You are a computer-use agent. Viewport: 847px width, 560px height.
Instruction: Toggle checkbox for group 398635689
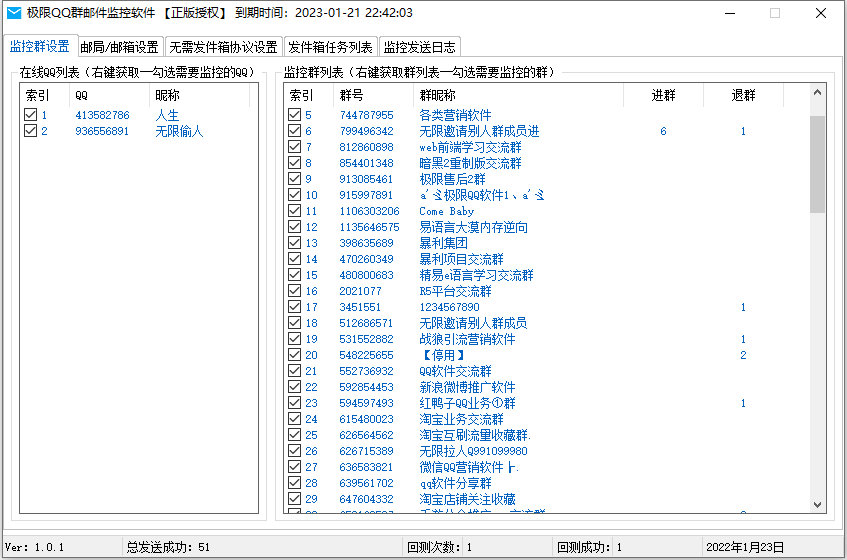(x=294, y=242)
